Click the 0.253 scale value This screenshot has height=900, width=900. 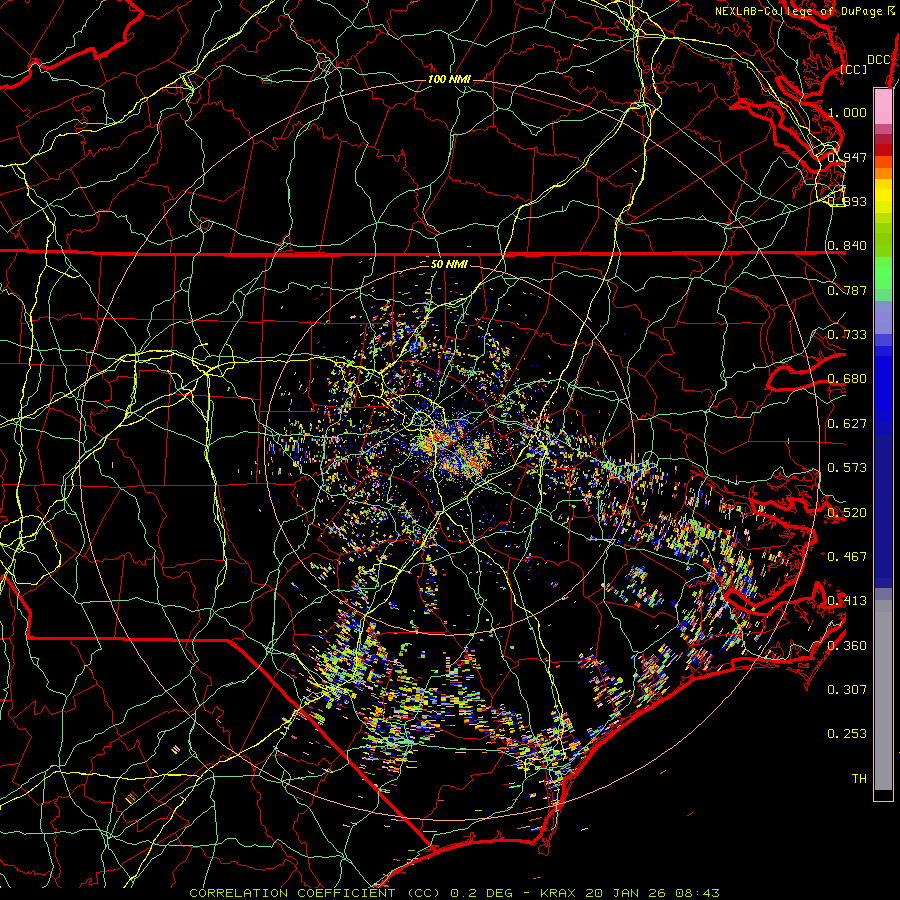(x=847, y=734)
